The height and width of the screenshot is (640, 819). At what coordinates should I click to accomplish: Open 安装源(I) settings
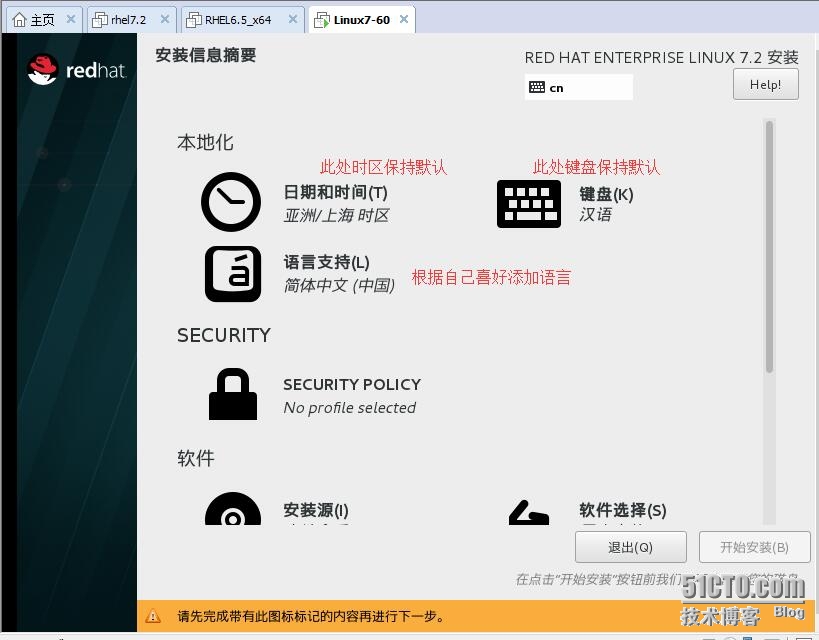point(316,510)
